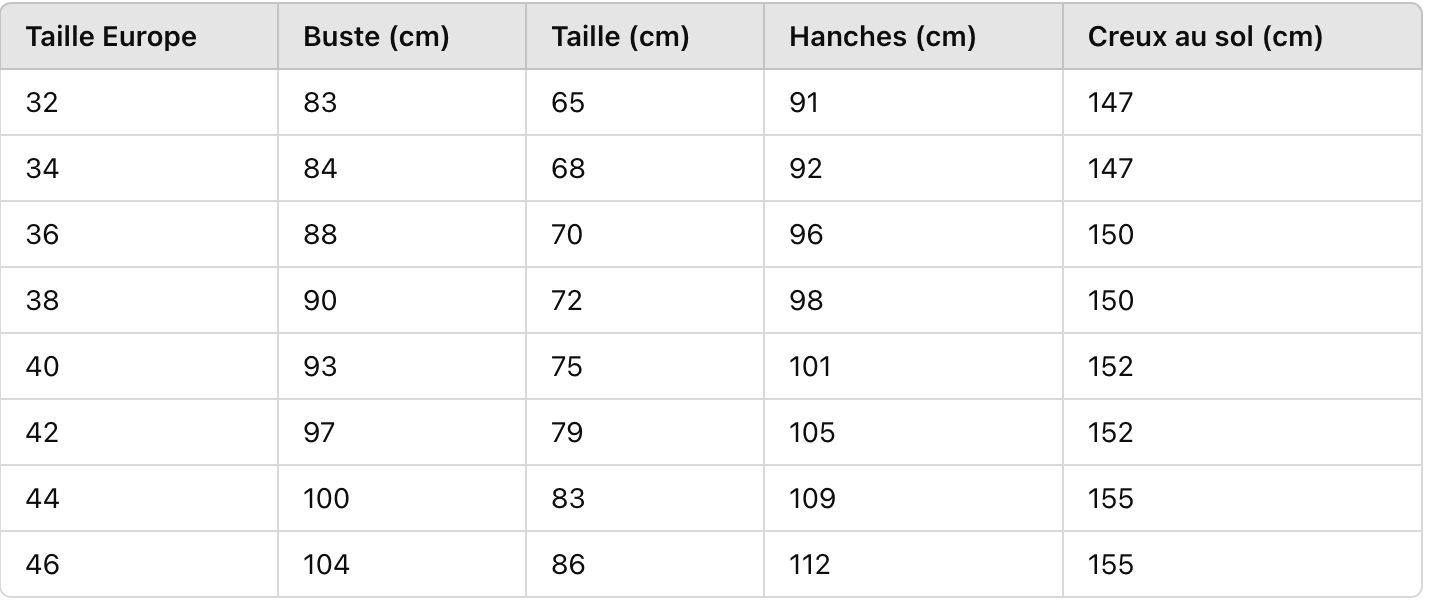Screen dimensions: 1432x600
Task: Click the Hanches (cm) column header
Action: [x=882, y=37]
